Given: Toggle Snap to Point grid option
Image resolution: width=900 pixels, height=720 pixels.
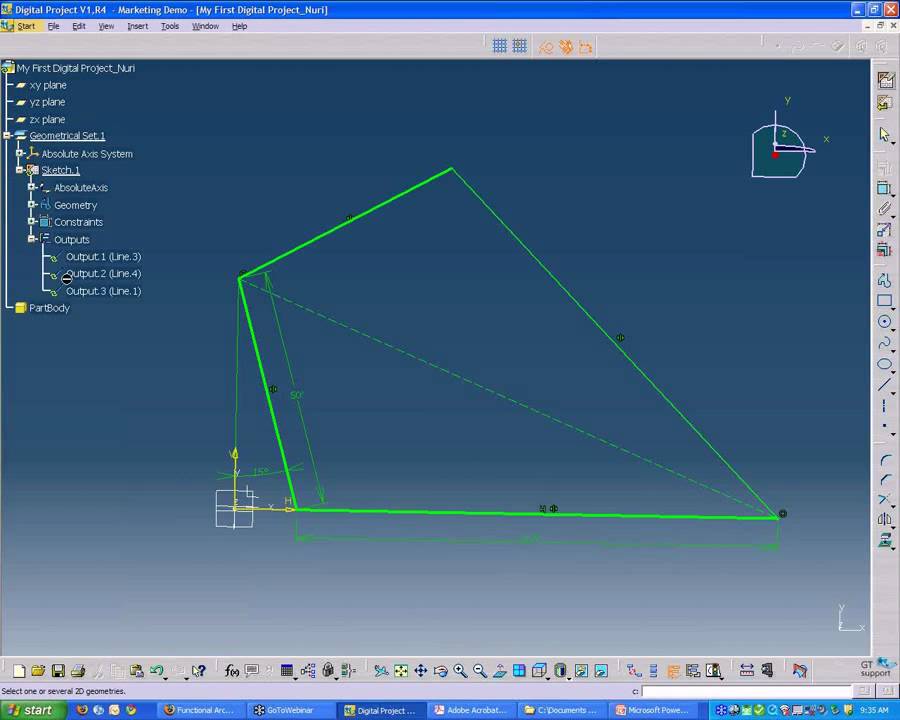Looking at the screenshot, I should tap(519, 46).
